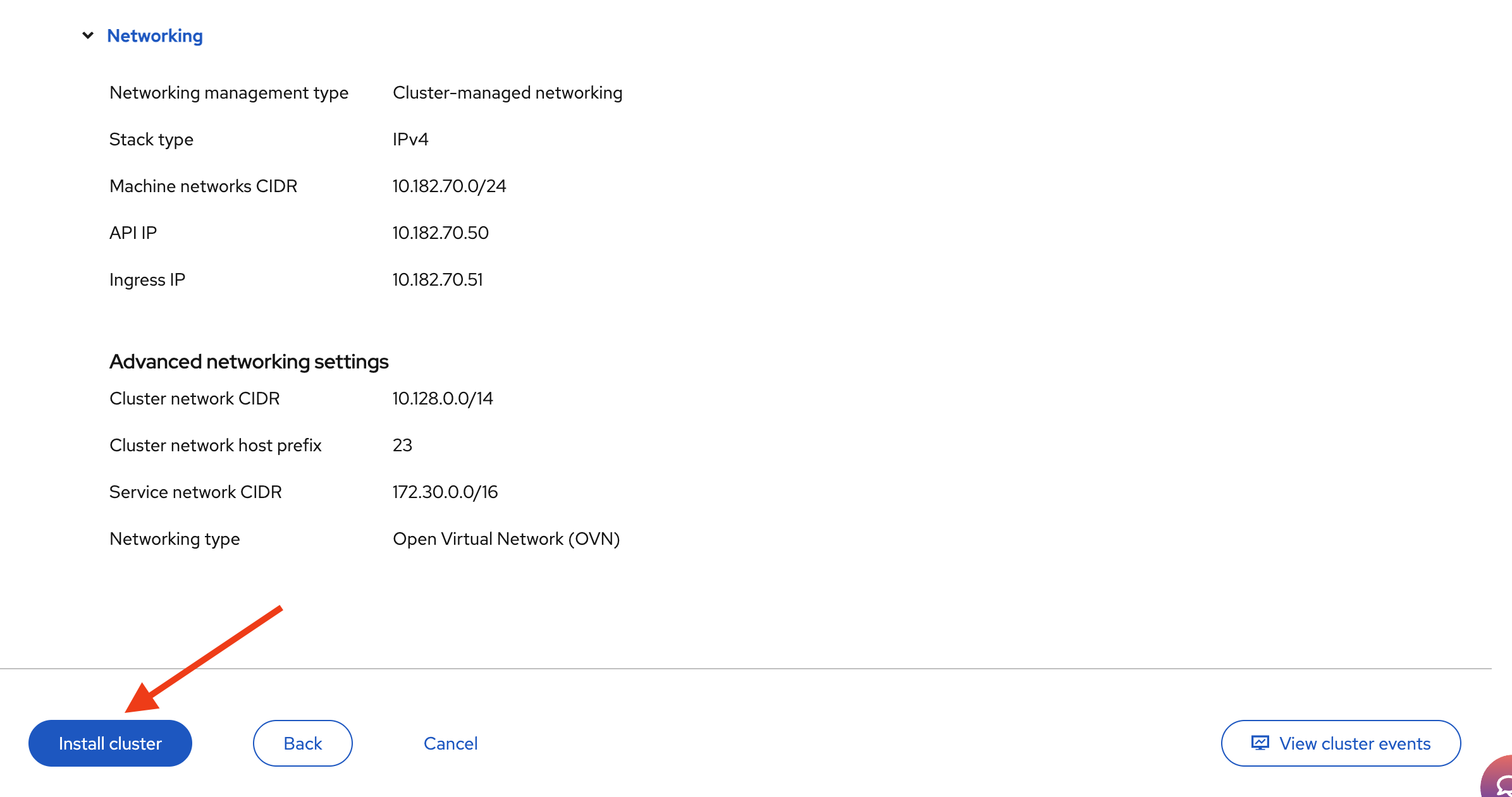Click the Cancel link

pyautogui.click(x=450, y=743)
